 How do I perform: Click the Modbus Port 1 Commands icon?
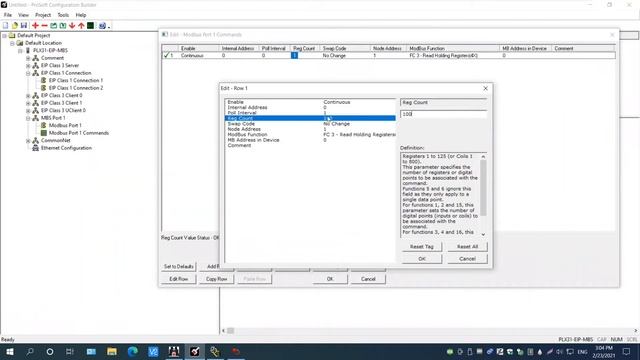click(x=44, y=133)
